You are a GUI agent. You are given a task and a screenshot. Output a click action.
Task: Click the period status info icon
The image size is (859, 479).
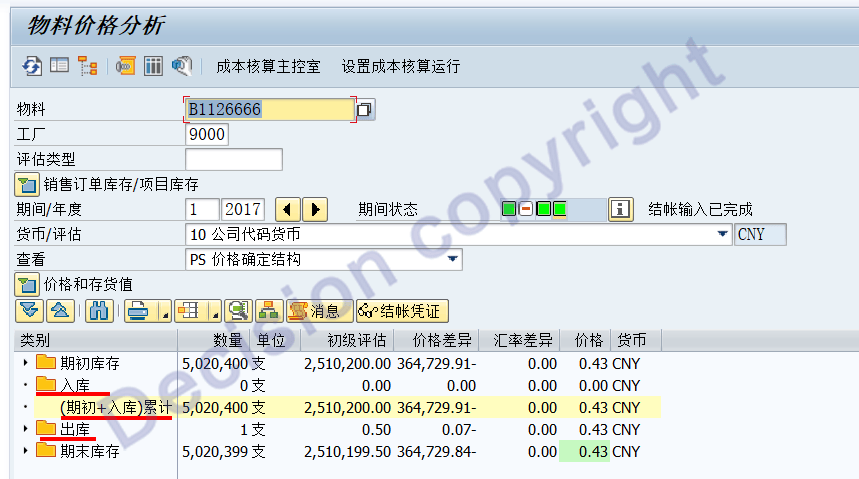[622, 209]
